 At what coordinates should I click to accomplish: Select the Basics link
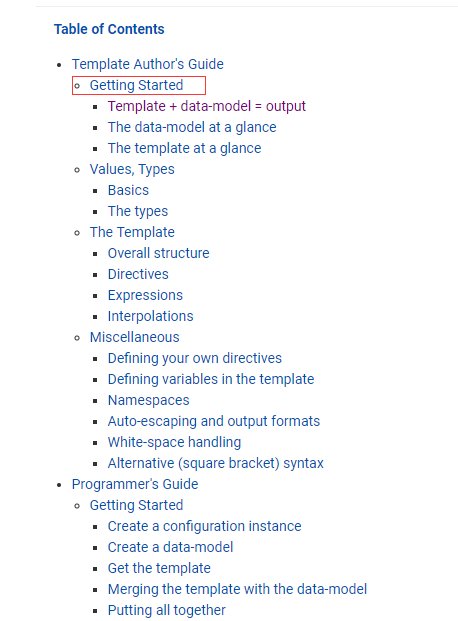pyautogui.click(x=128, y=190)
